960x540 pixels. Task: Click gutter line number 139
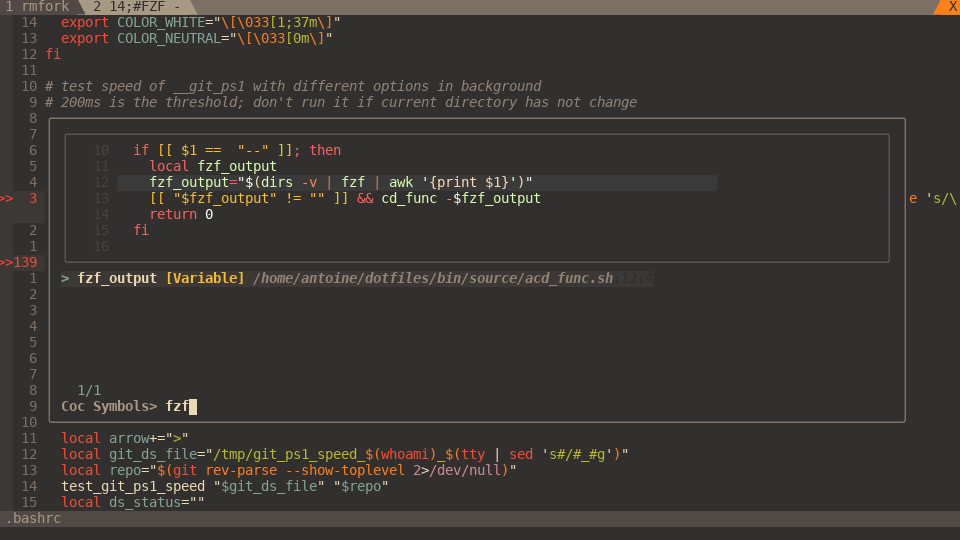(x=25, y=263)
